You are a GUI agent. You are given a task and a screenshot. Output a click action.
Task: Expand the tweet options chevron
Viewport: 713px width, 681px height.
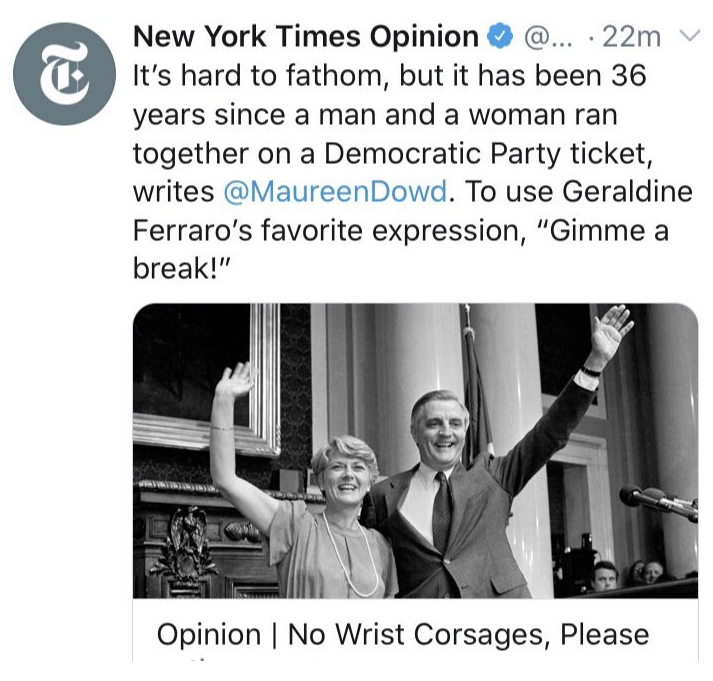(688, 37)
